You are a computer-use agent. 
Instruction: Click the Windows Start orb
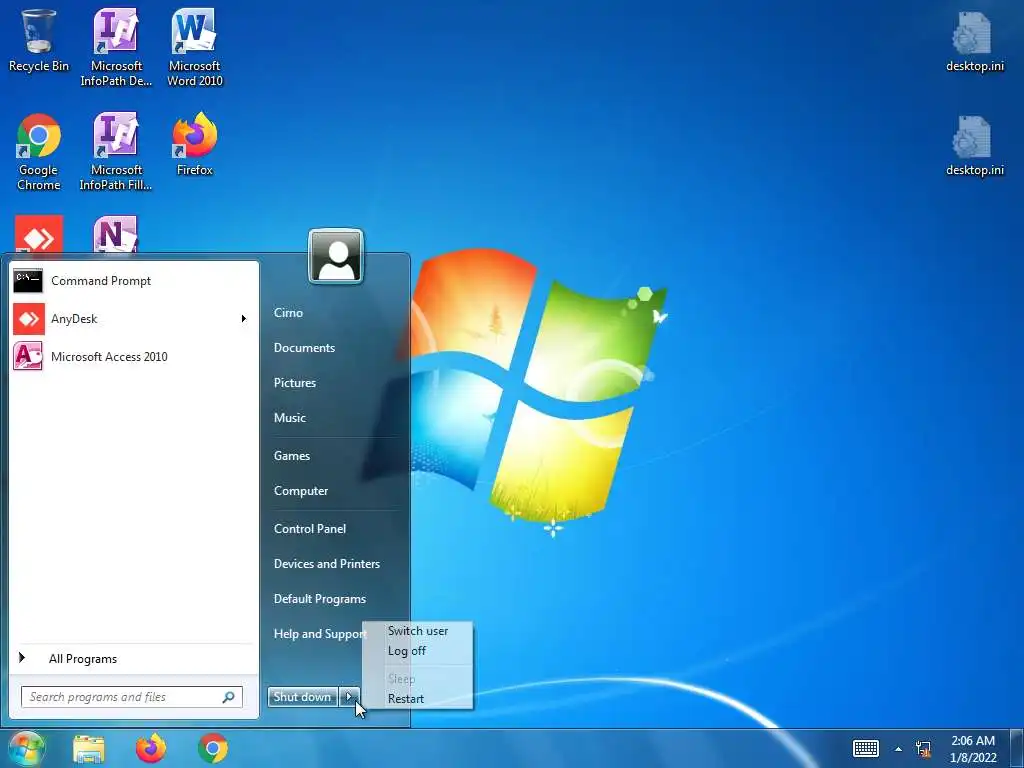pos(25,748)
